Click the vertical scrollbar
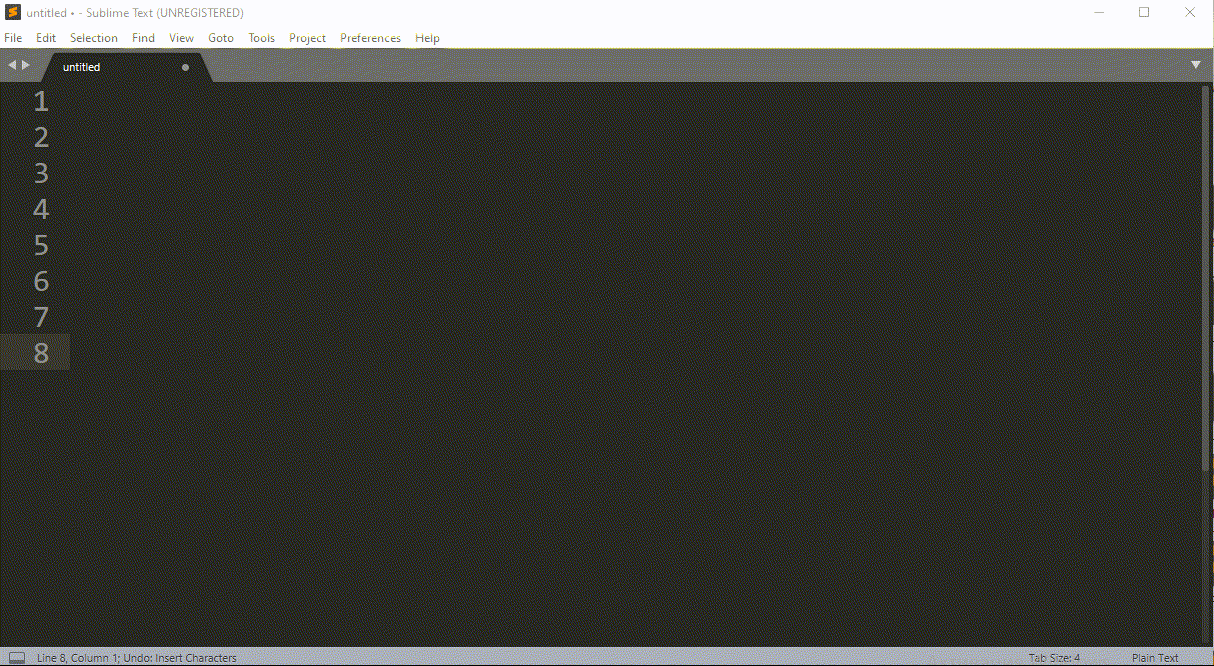Viewport: 1214px width, 666px height. (1205, 278)
